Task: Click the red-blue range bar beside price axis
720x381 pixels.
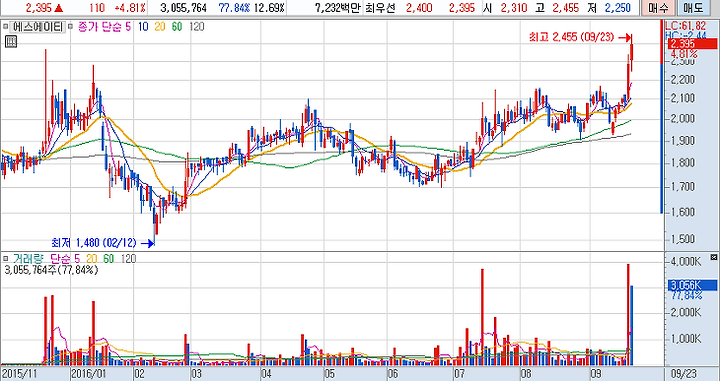Action: (662, 117)
